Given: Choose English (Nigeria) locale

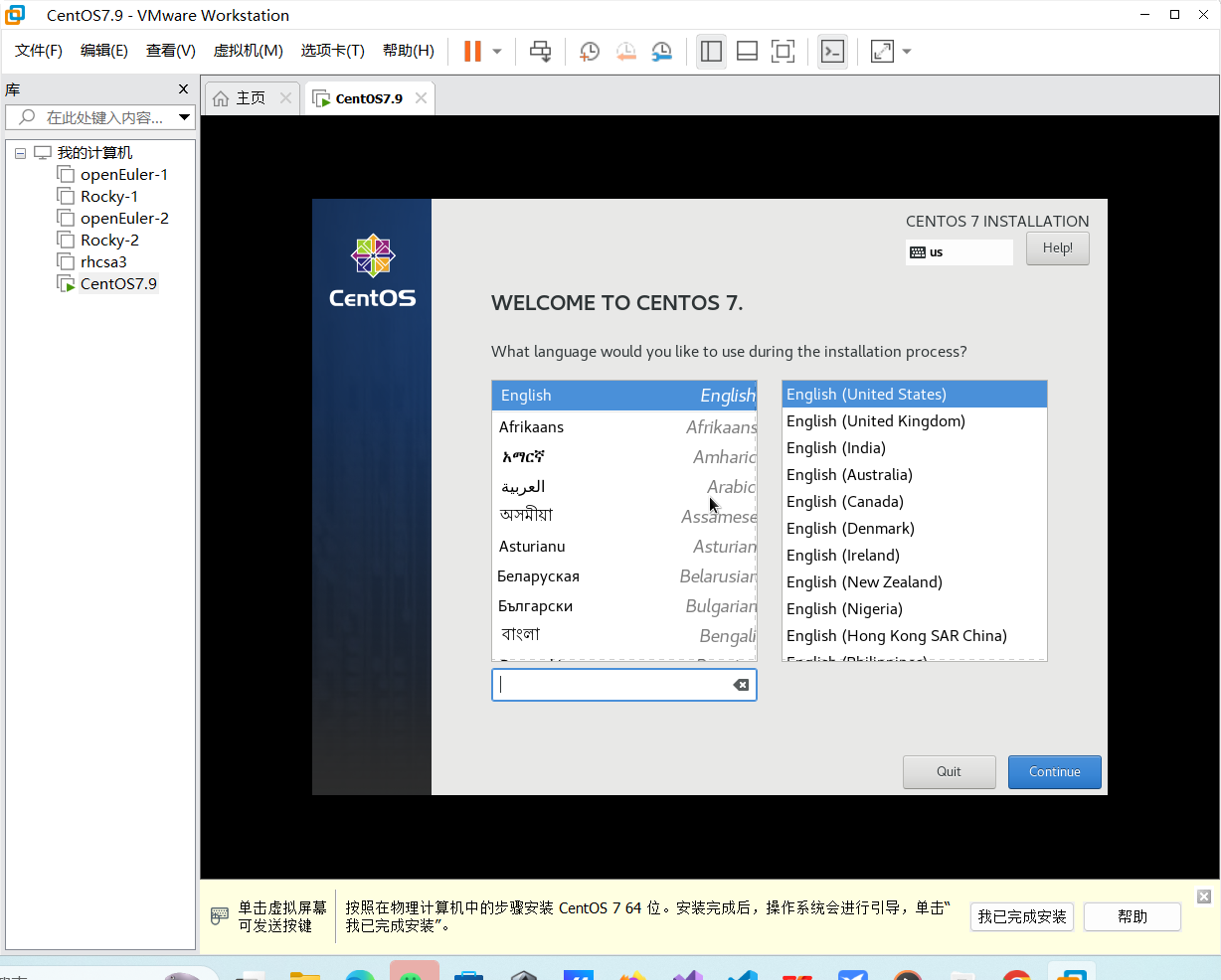Looking at the screenshot, I should 915,609.
